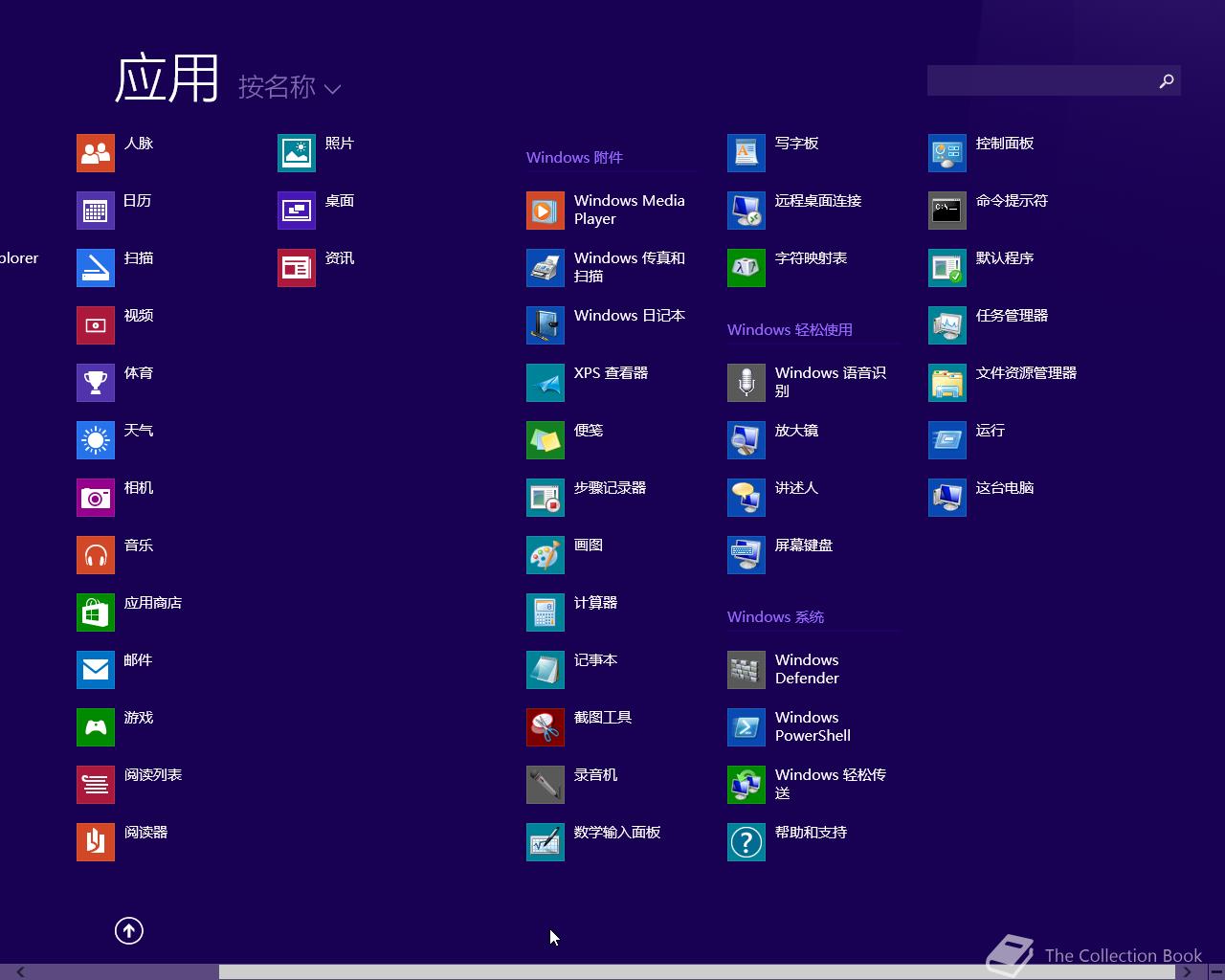The height and width of the screenshot is (980, 1225).
Task: Open the 记事本 notepad icon
Action: tap(546, 670)
